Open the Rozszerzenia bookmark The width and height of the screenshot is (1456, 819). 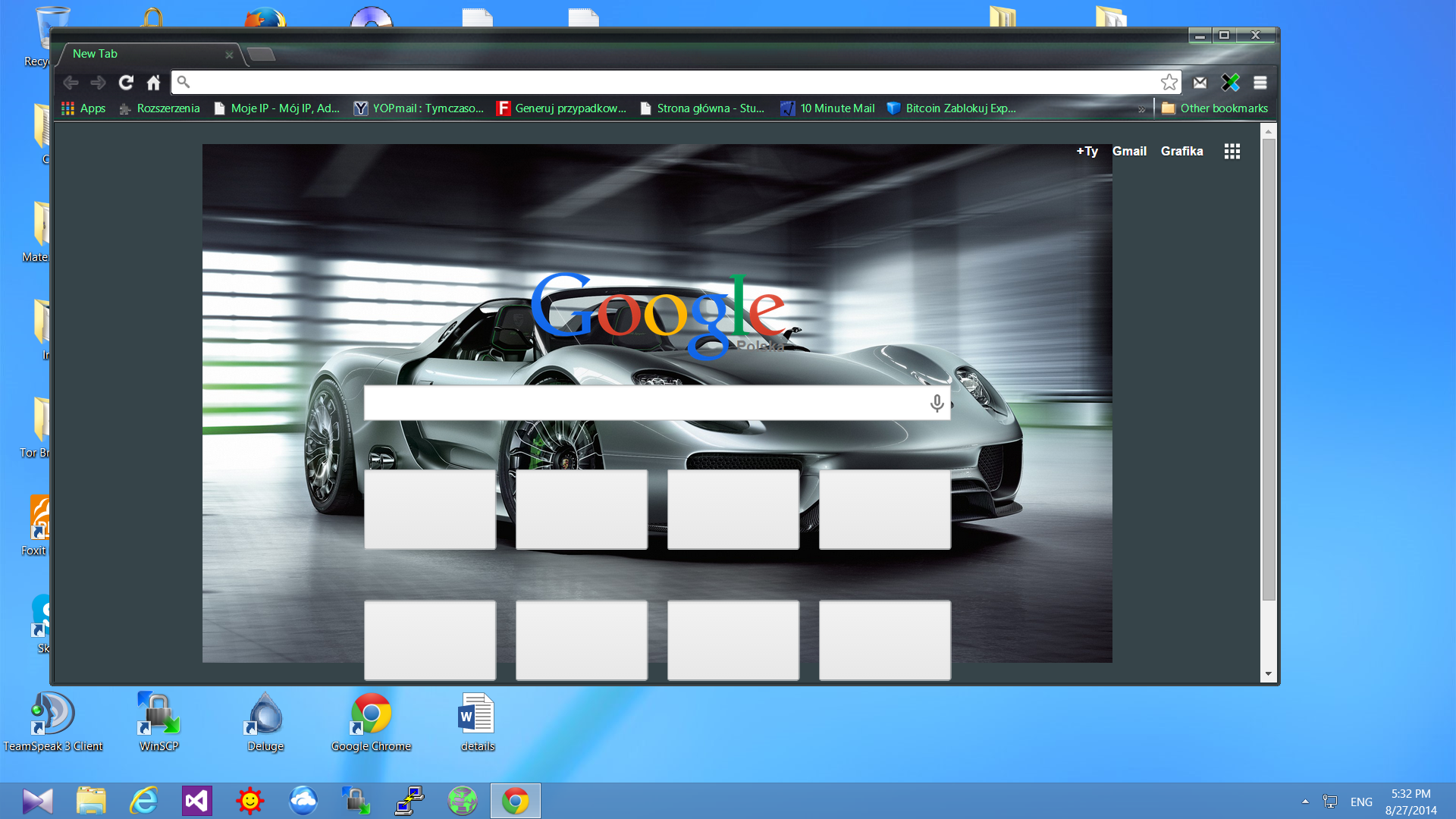[x=160, y=108]
